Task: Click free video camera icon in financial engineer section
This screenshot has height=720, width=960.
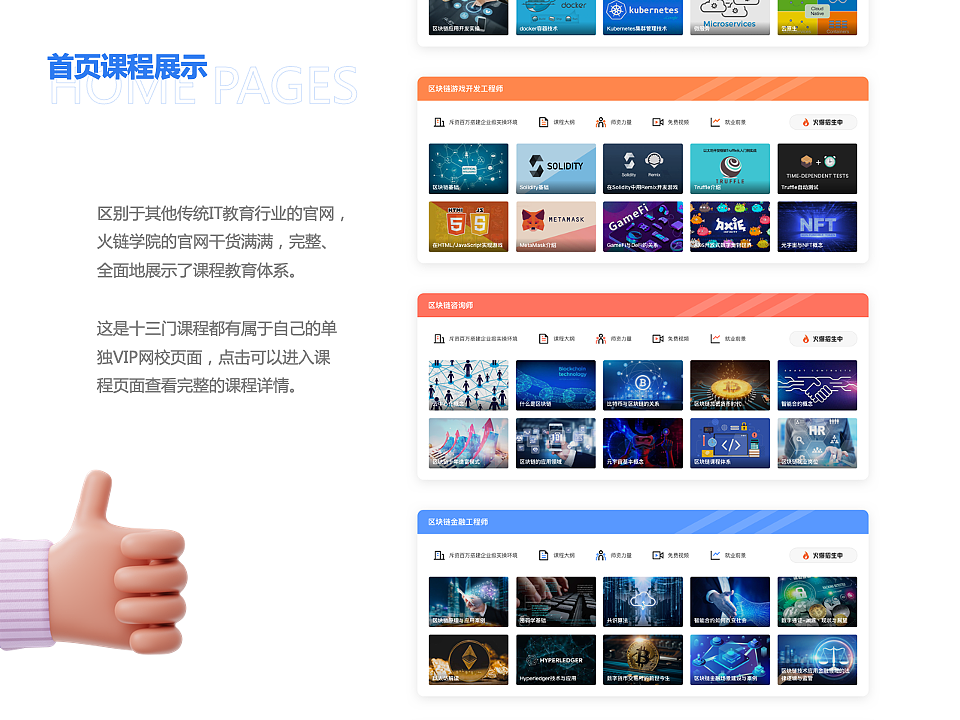Action: coord(658,555)
